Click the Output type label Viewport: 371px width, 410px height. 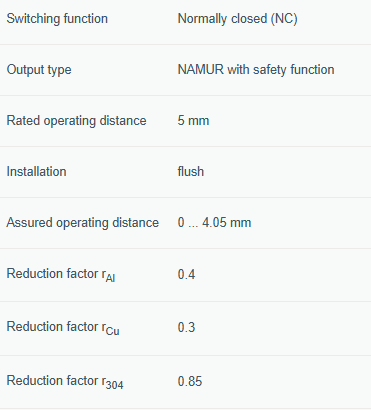tap(39, 70)
